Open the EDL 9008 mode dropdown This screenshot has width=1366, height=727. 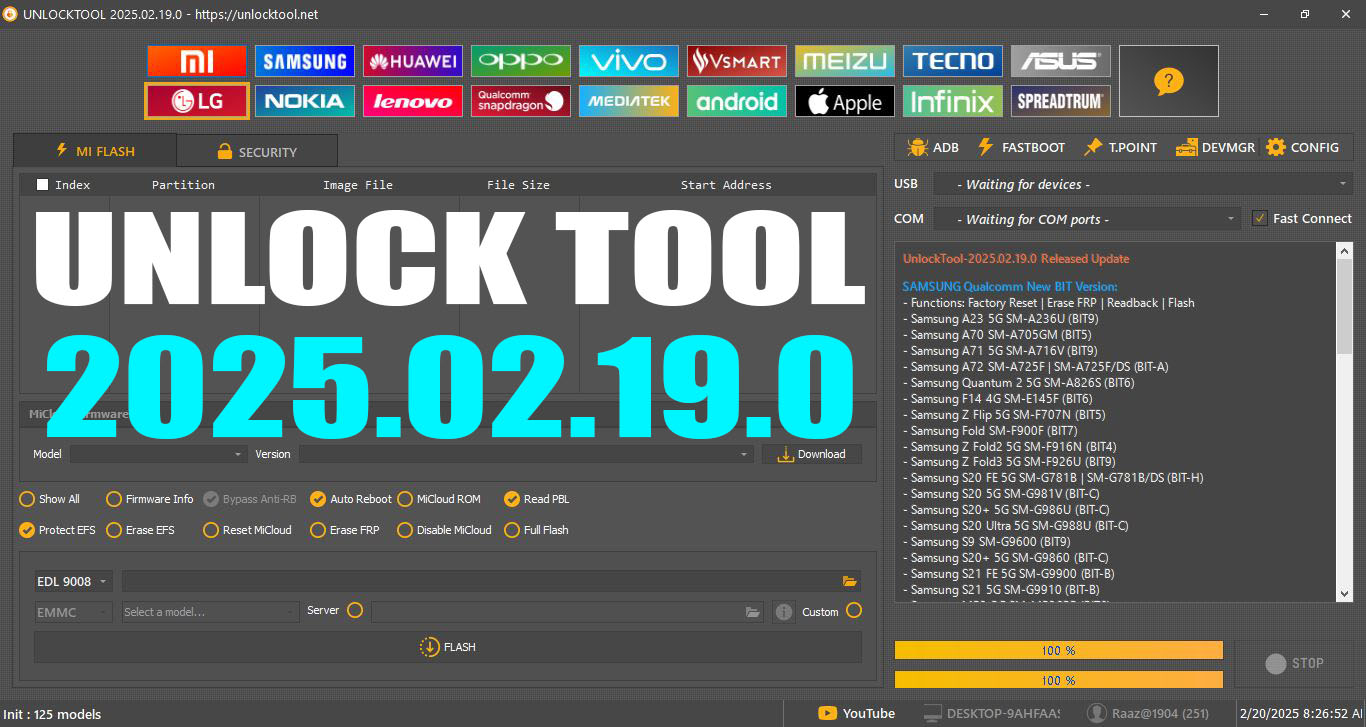(73, 581)
